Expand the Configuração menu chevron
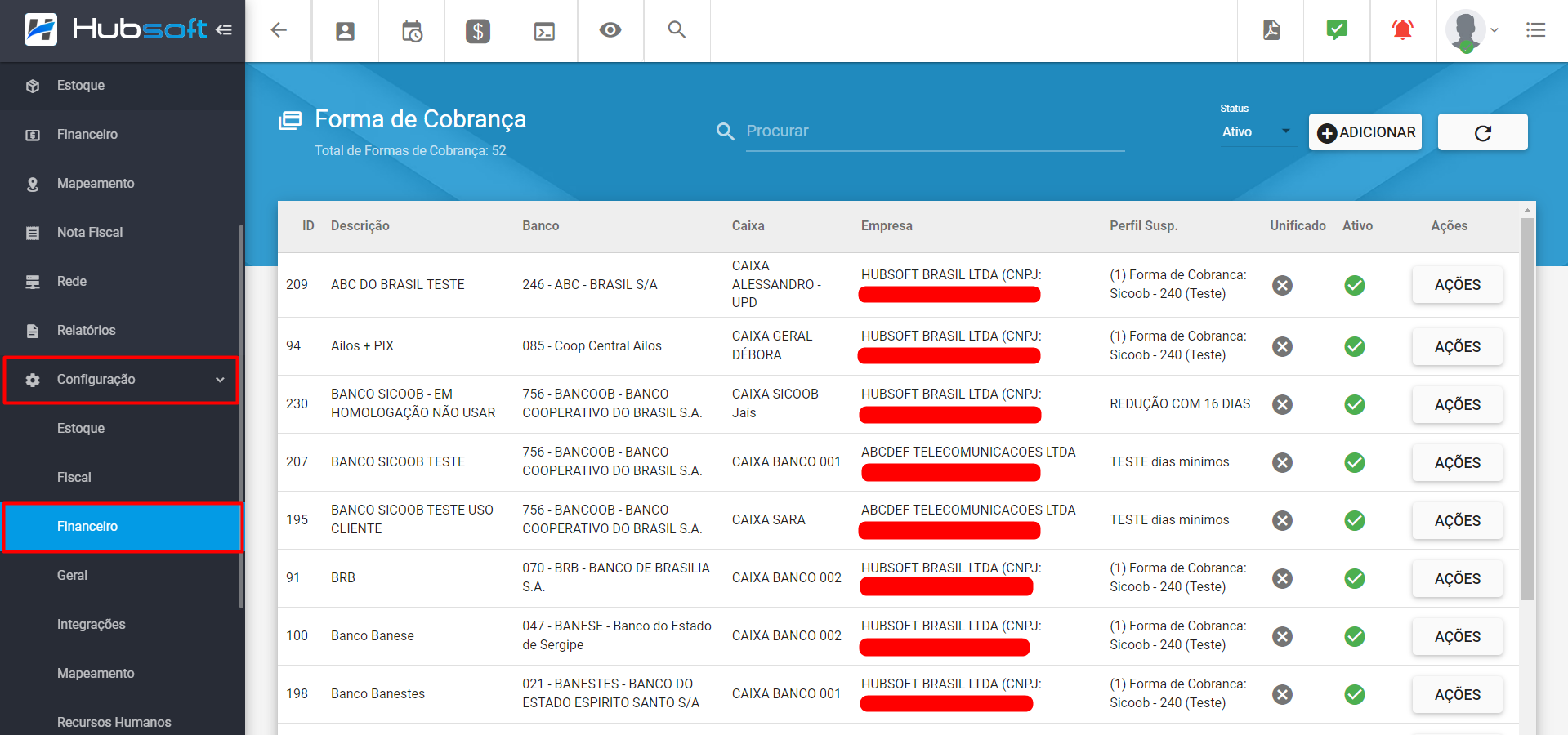The height and width of the screenshot is (735, 1568). tap(220, 380)
